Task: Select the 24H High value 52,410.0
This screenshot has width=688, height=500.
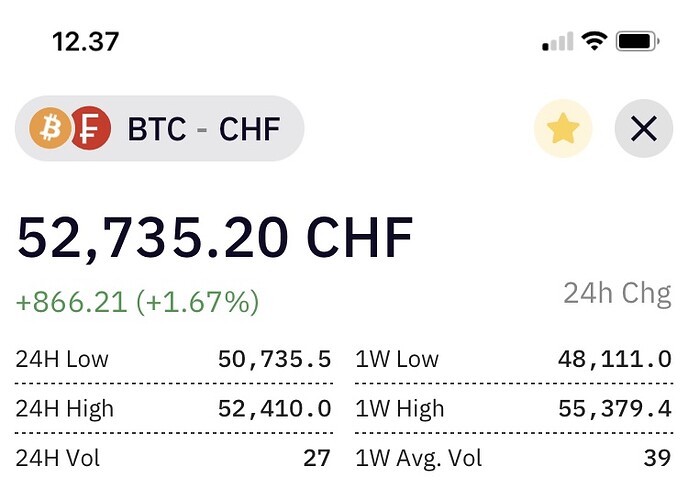Action: tap(275, 408)
